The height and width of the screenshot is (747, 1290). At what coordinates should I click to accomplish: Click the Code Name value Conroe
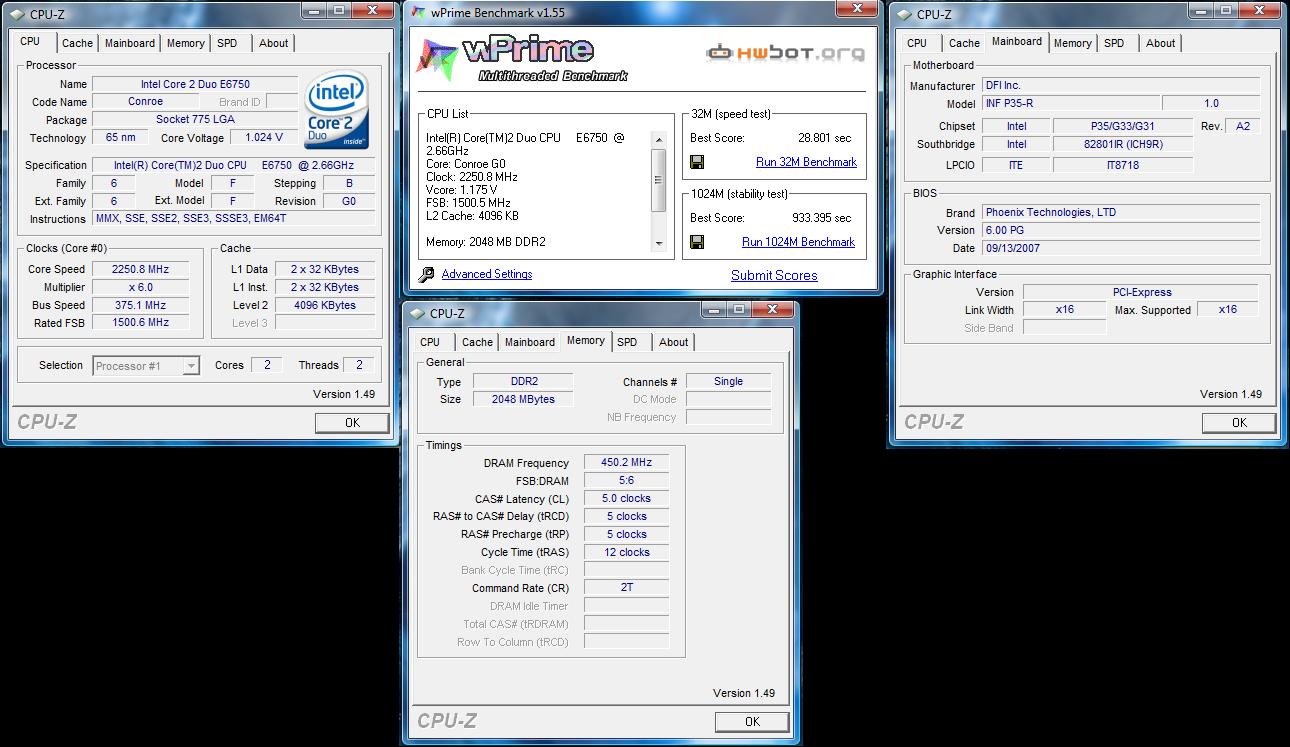click(x=146, y=102)
